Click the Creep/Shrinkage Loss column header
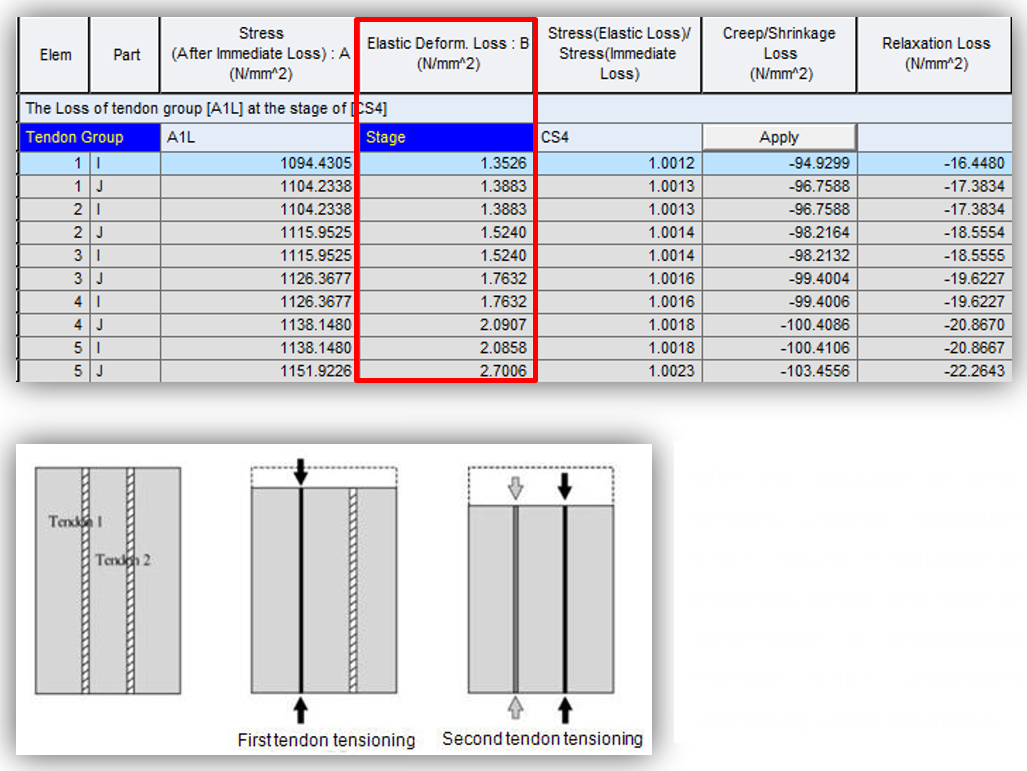This screenshot has height=771, width=1027. (778, 54)
